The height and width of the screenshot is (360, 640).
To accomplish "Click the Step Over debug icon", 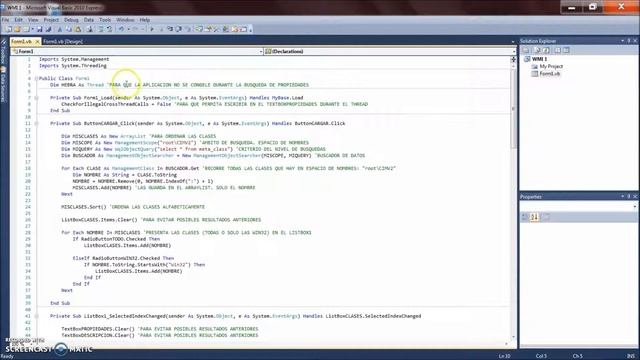I will pyautogui.click(x=178, y=29).
